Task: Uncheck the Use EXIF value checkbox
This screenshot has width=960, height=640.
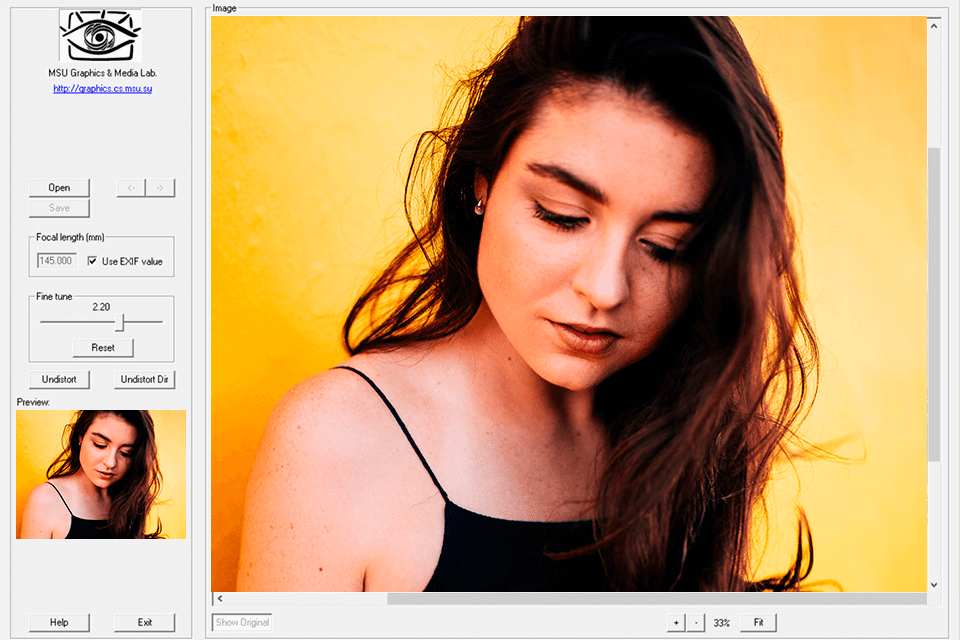Action: 91,260
